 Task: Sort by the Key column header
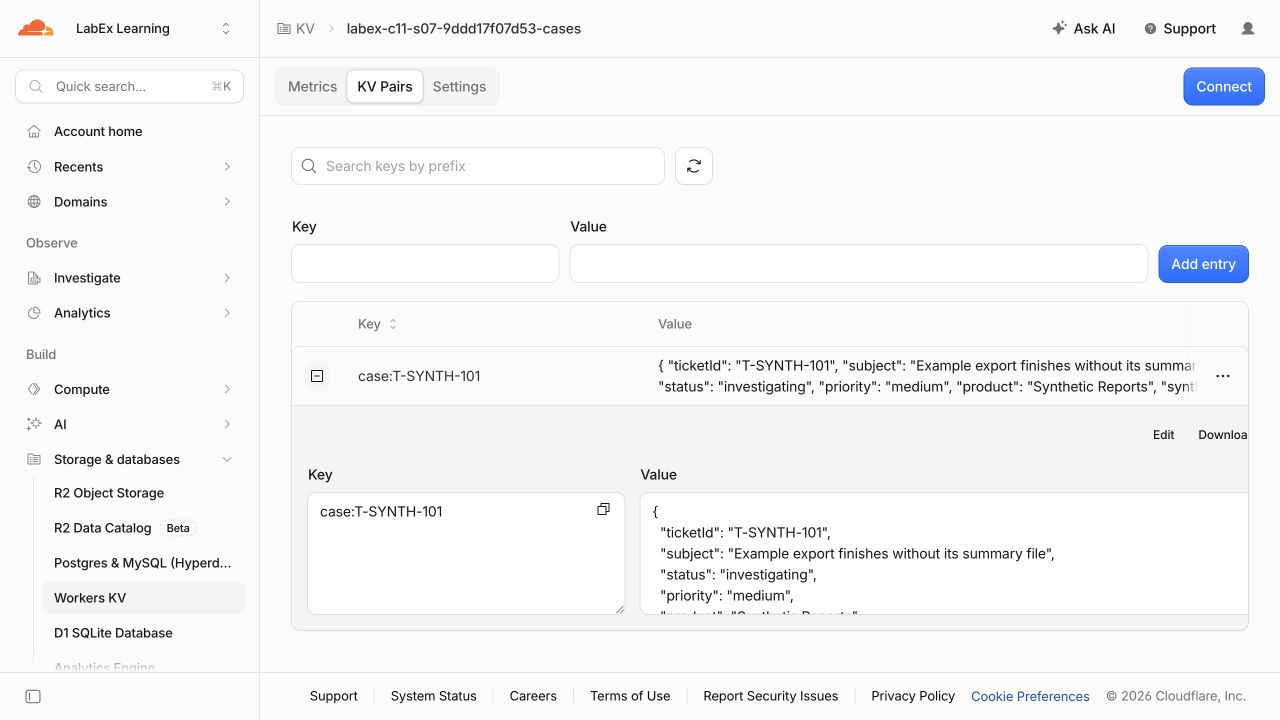point(377,324)
